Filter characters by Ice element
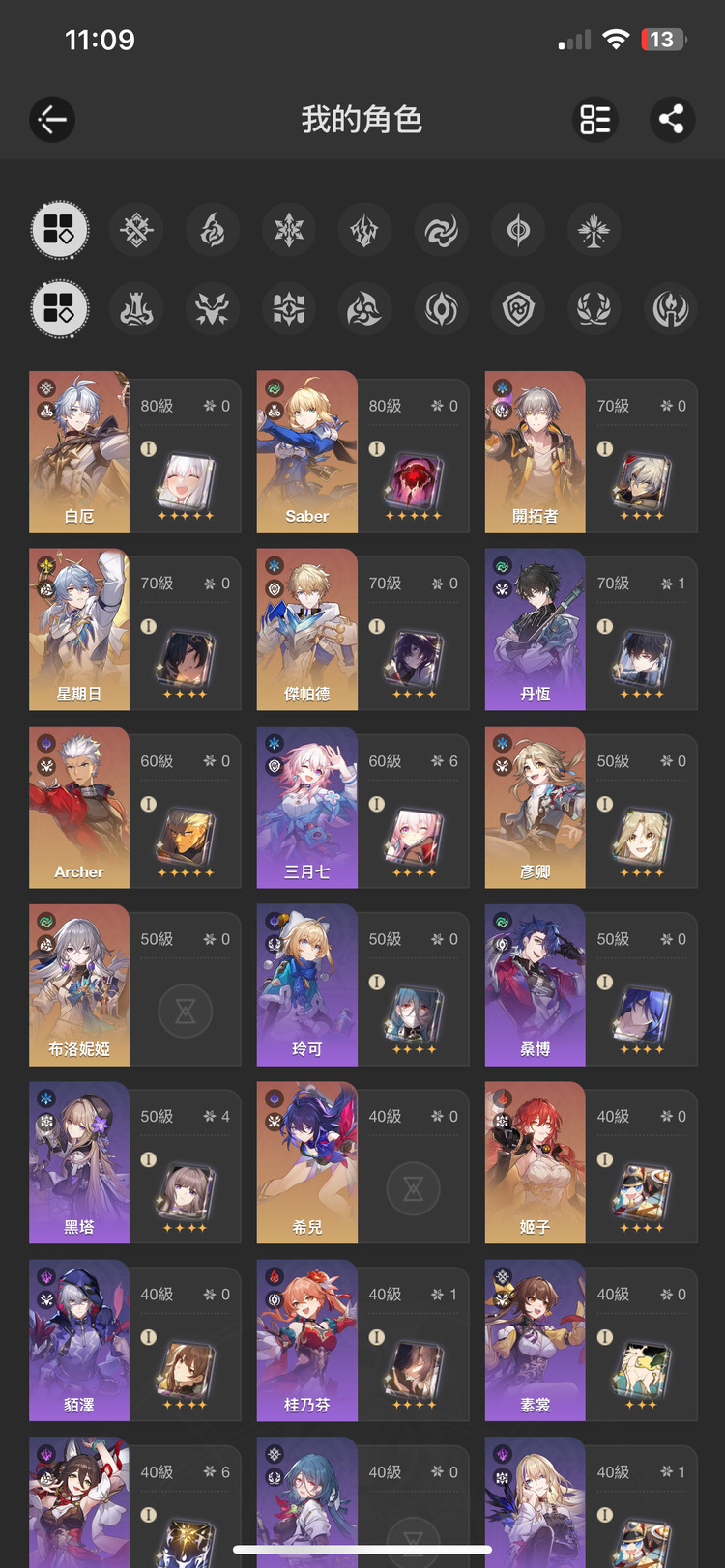This screenshot has height=1568, width=725. pyautogui.click(x=289, y=231)
